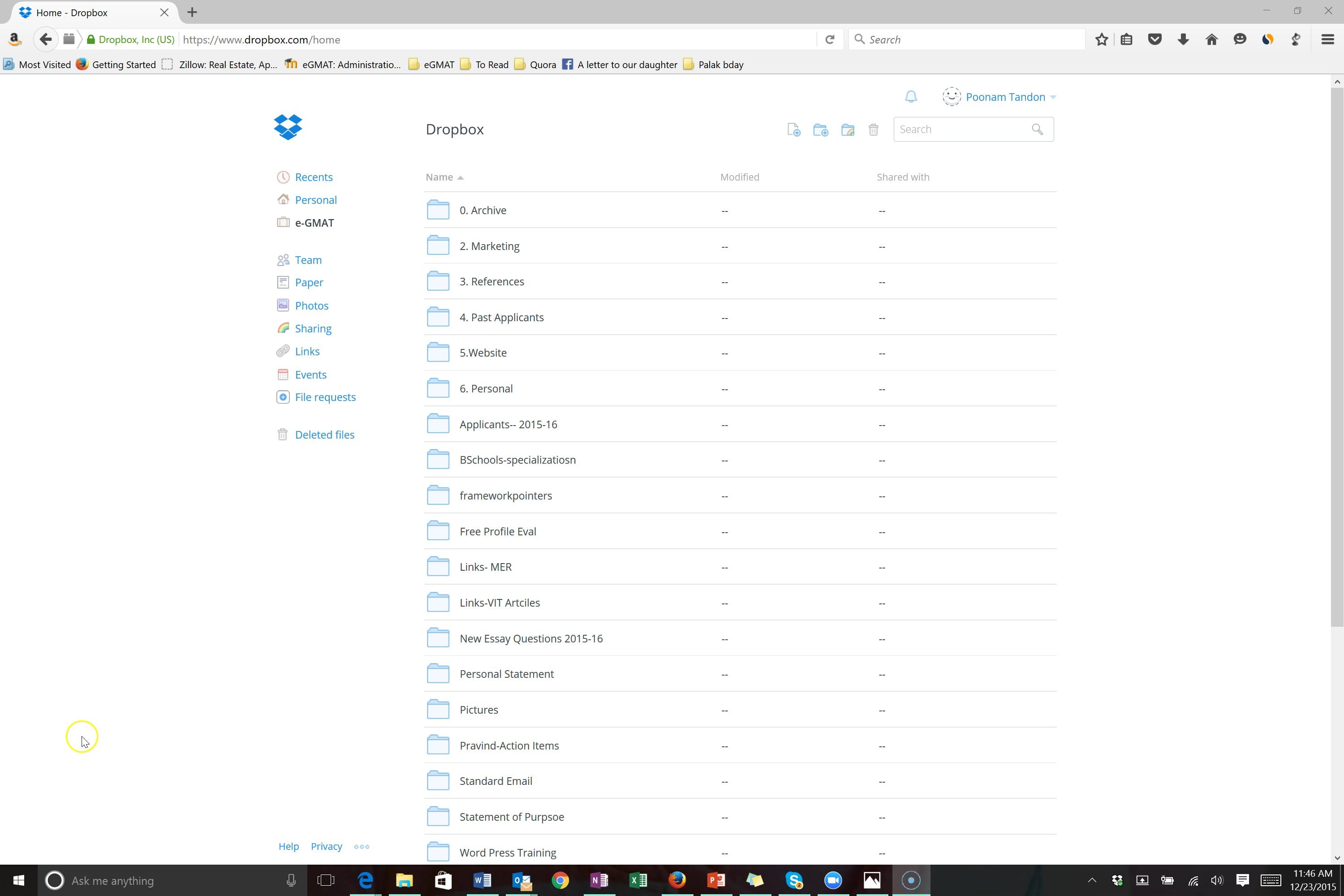Launch Excel from the taskbar
1344x896 pixels.
pyautogui.click(x=638, y=880)
